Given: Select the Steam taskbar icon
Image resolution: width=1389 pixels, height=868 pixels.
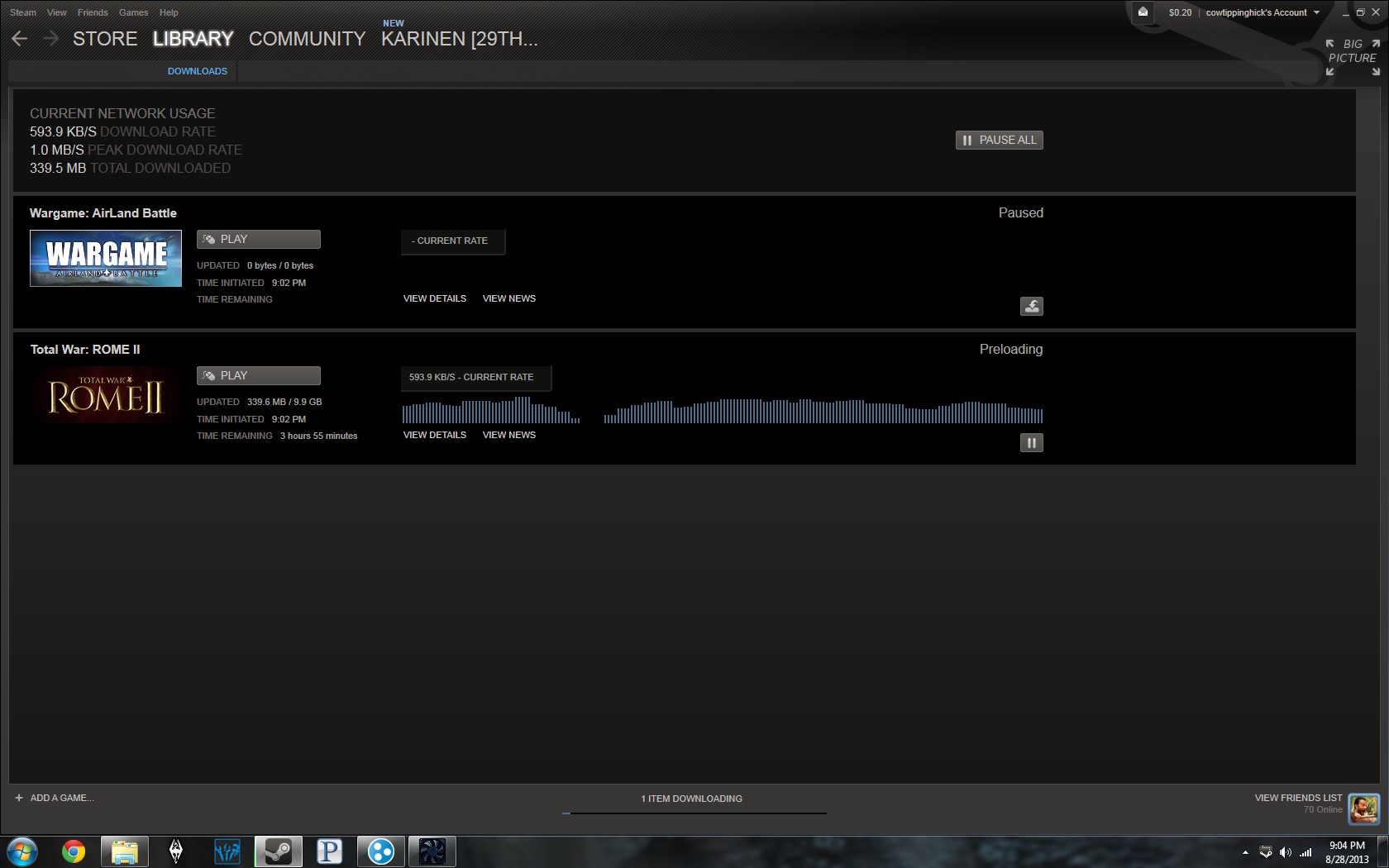Looking at the screenshot, I should [279, 851].
